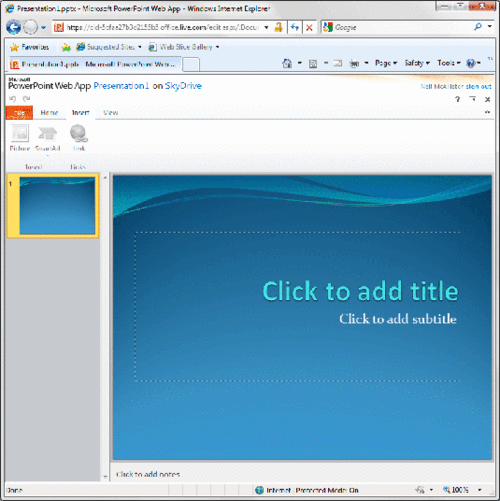Click the Print icon in command bar
This screenshot has width=500, height=501.
(354, 63)
